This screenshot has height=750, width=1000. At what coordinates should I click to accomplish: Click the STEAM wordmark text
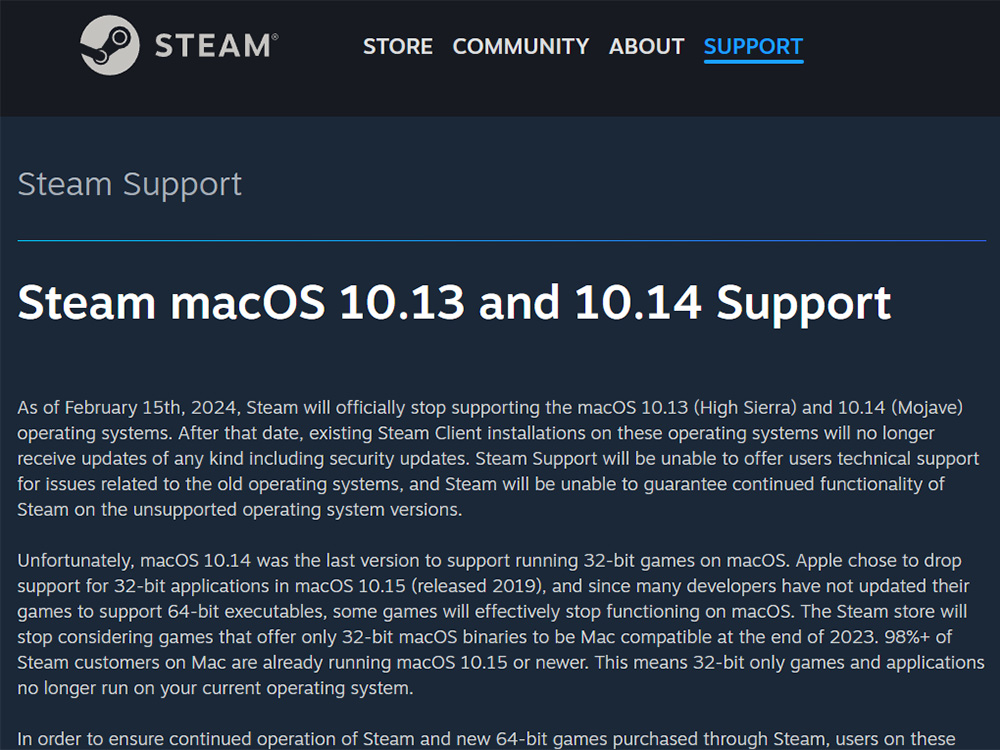pyautogui.click(x=215, y=46)
